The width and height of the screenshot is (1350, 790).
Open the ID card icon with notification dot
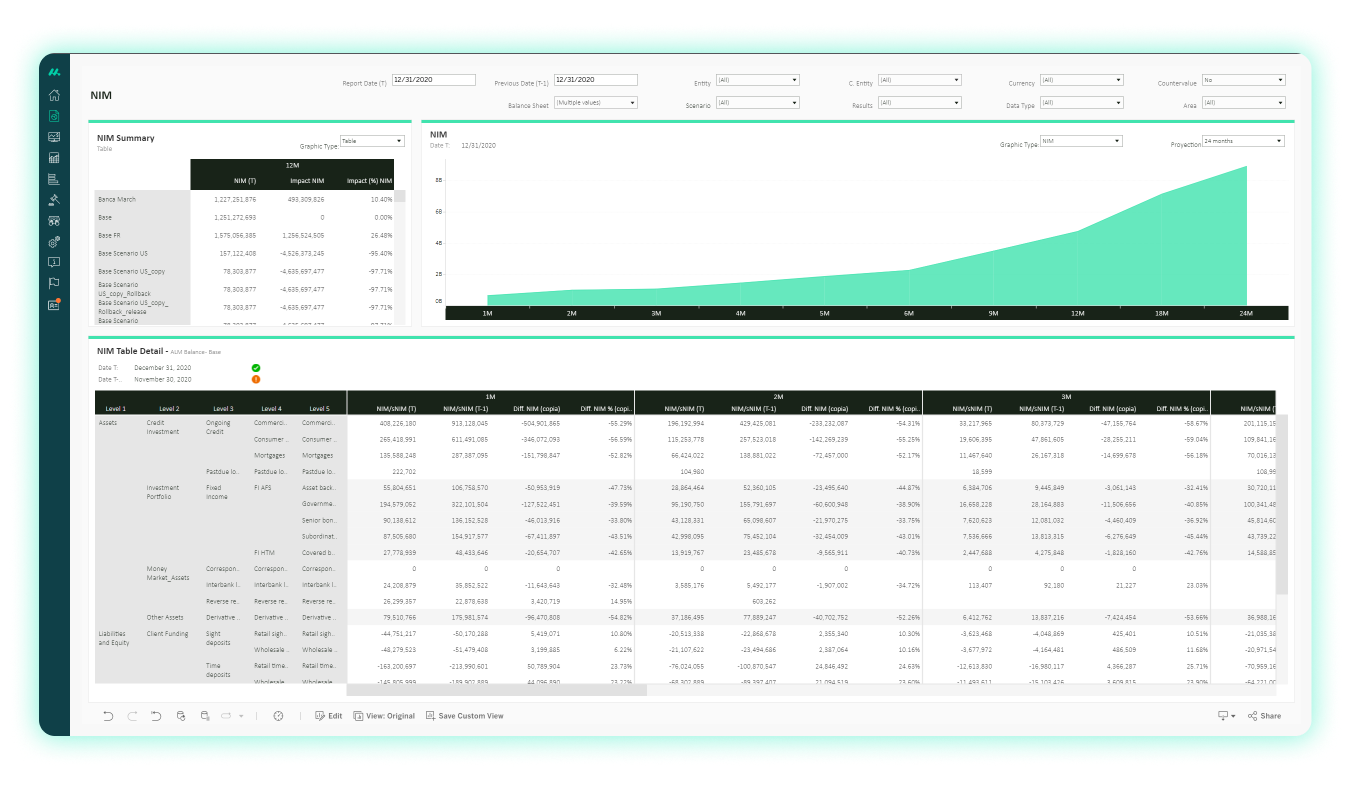[x=54, y=305]
